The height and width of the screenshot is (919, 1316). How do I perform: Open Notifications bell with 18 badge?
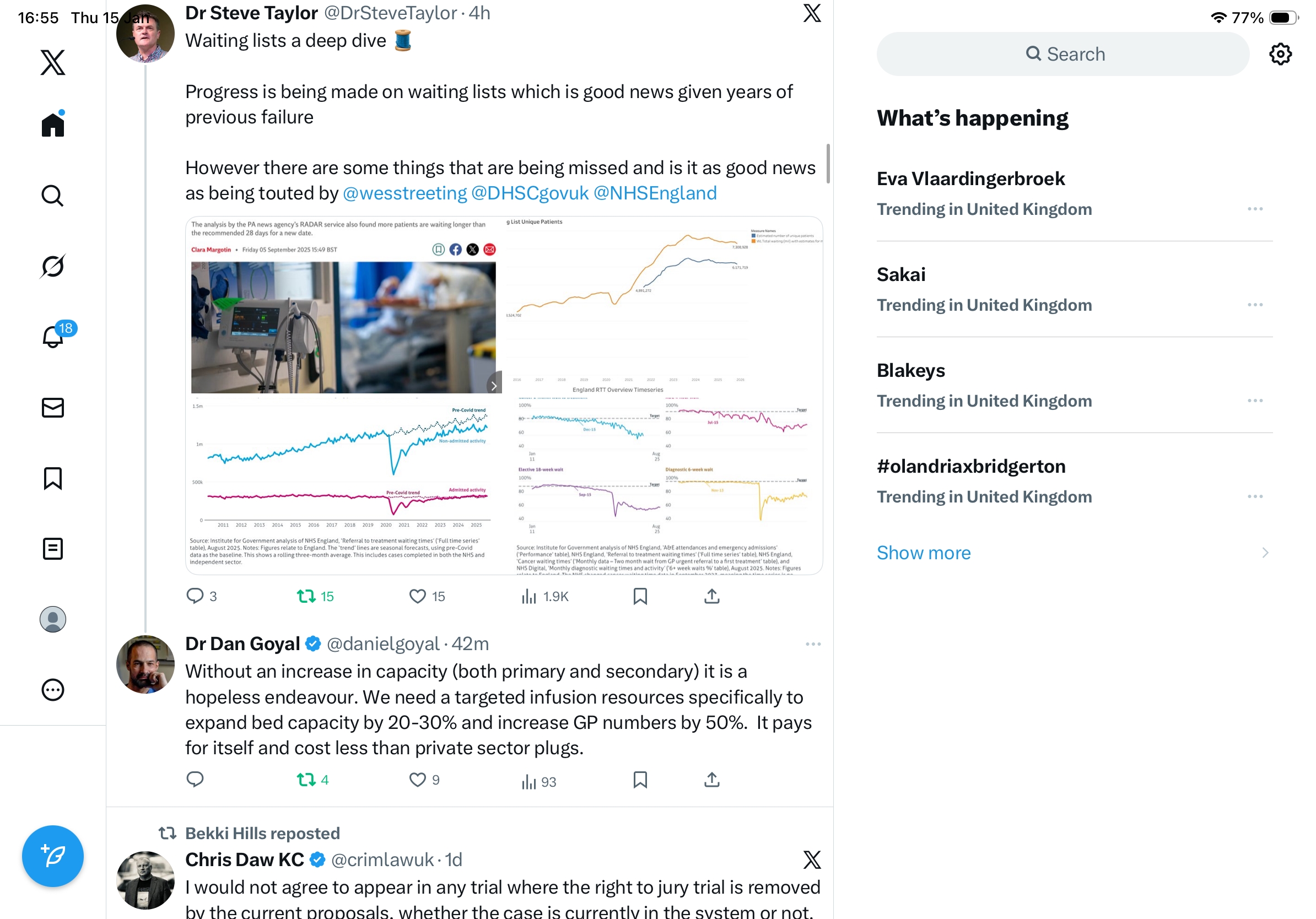click(53, 336)
